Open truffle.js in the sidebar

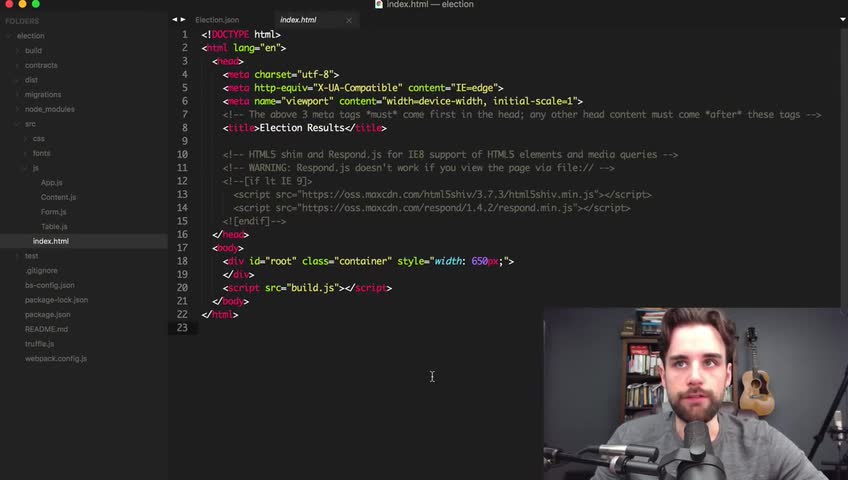[x=39, y=343]
